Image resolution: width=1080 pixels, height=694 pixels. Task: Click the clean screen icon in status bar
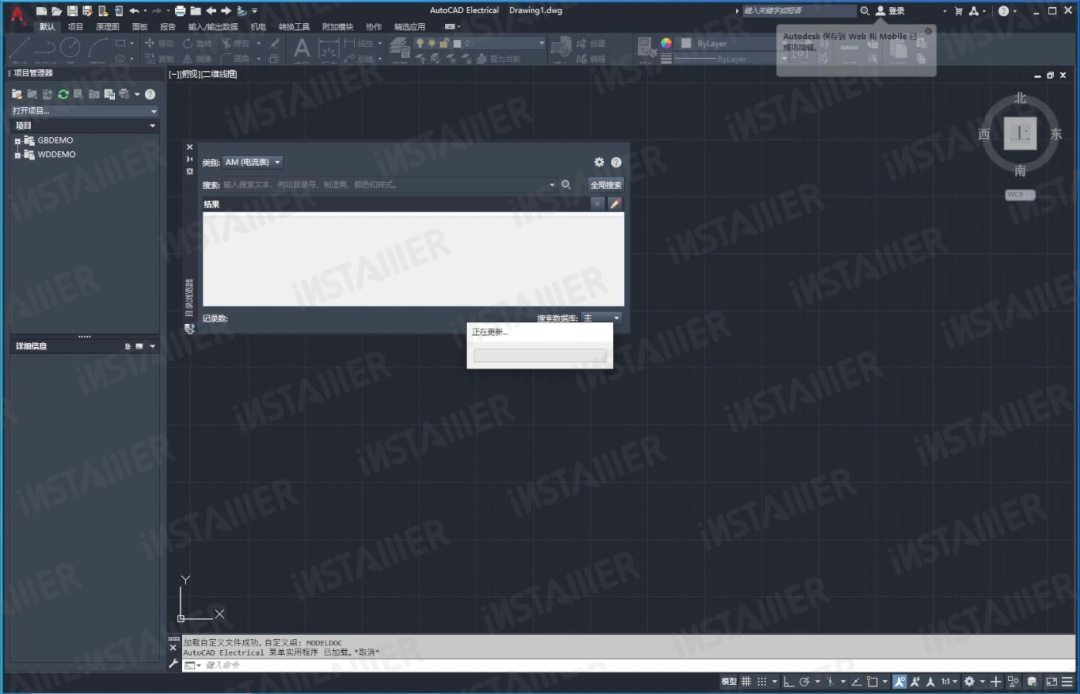pyautogui.click(x=1051, y=682)
